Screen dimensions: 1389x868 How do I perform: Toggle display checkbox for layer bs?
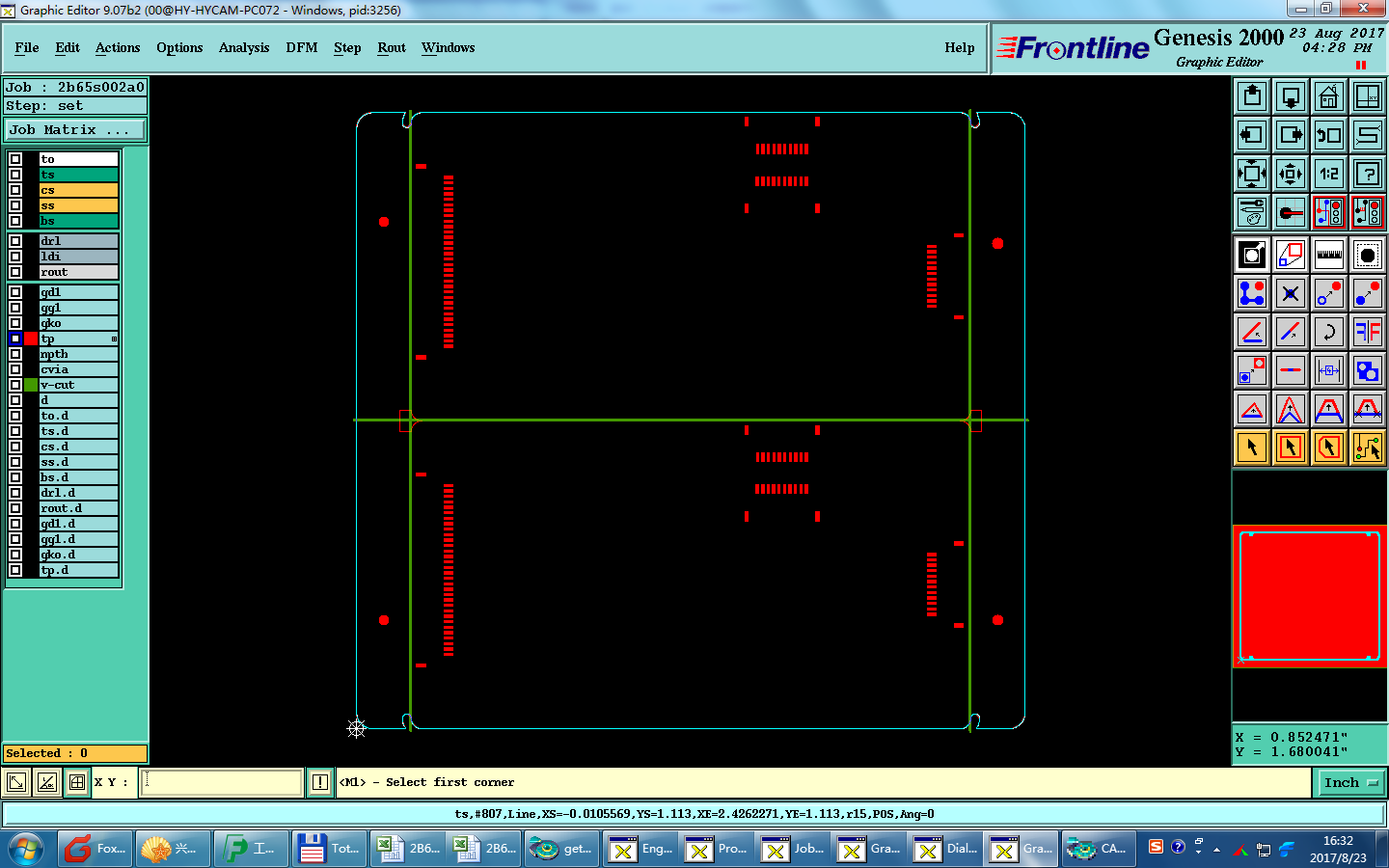[x=15, y=221]
